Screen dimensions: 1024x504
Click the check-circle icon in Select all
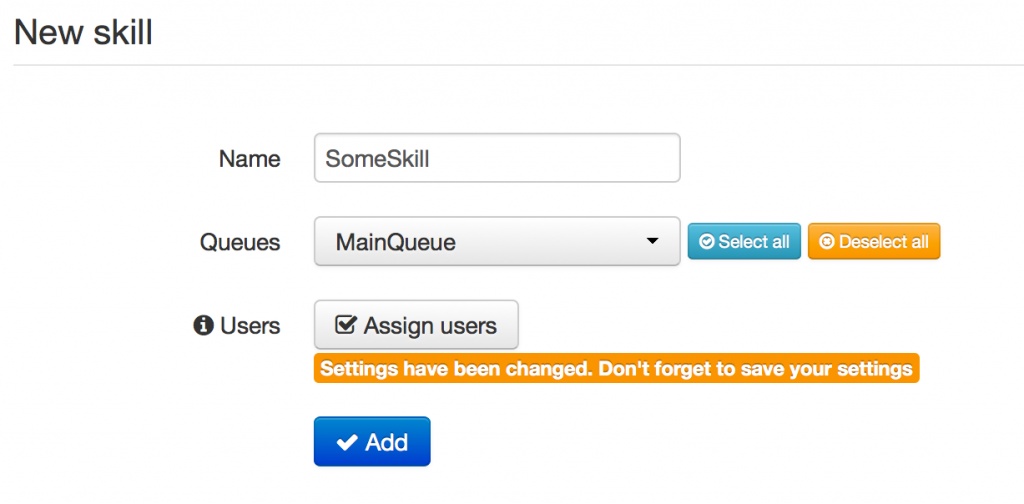(707, 242)
